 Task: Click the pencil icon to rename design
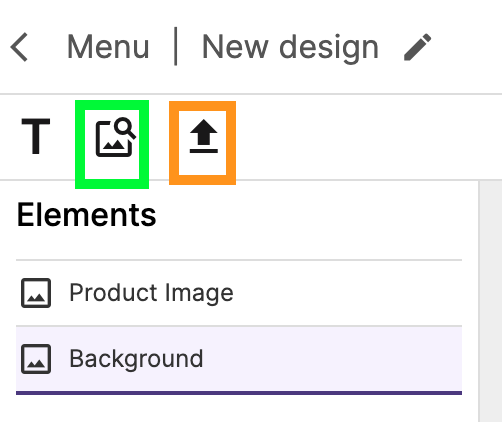417,47
